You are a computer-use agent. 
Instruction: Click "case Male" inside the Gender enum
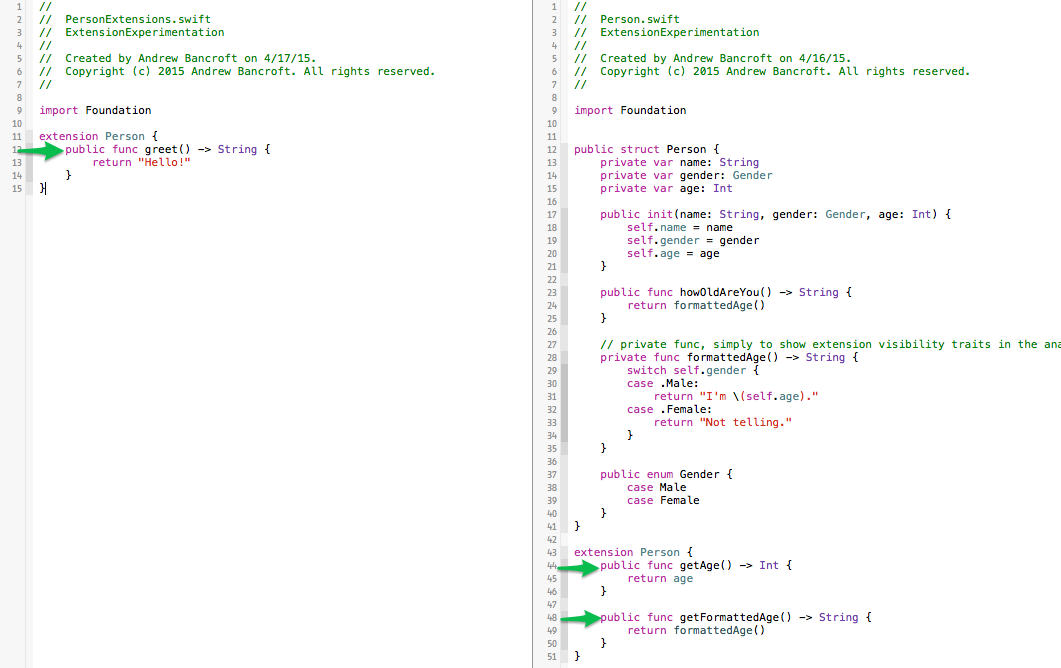(662, 488)
